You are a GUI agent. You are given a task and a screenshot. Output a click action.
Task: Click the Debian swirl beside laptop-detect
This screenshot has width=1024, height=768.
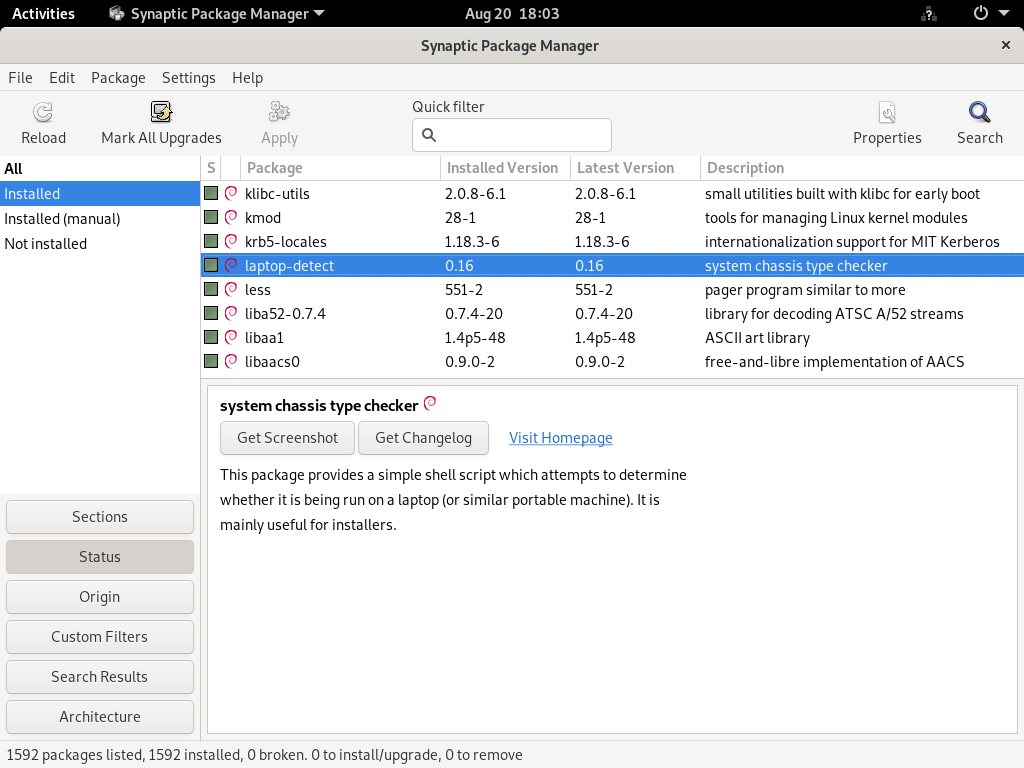pyautogui.click(x=229, y=265)
